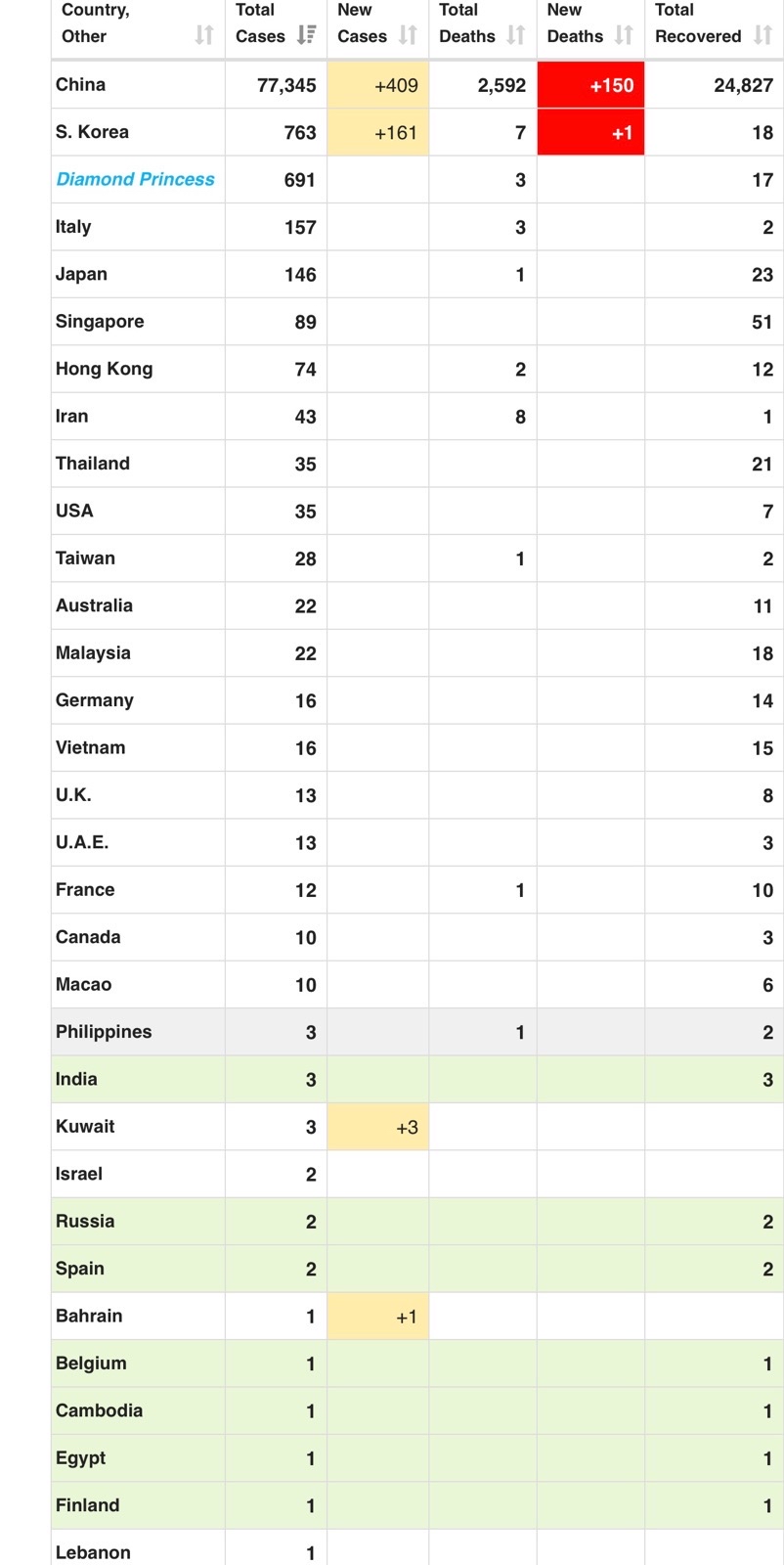Click S. Korea's +161 new cases cell
Image resolution: width=784 pixels, height=1565 pixels.
378,132
